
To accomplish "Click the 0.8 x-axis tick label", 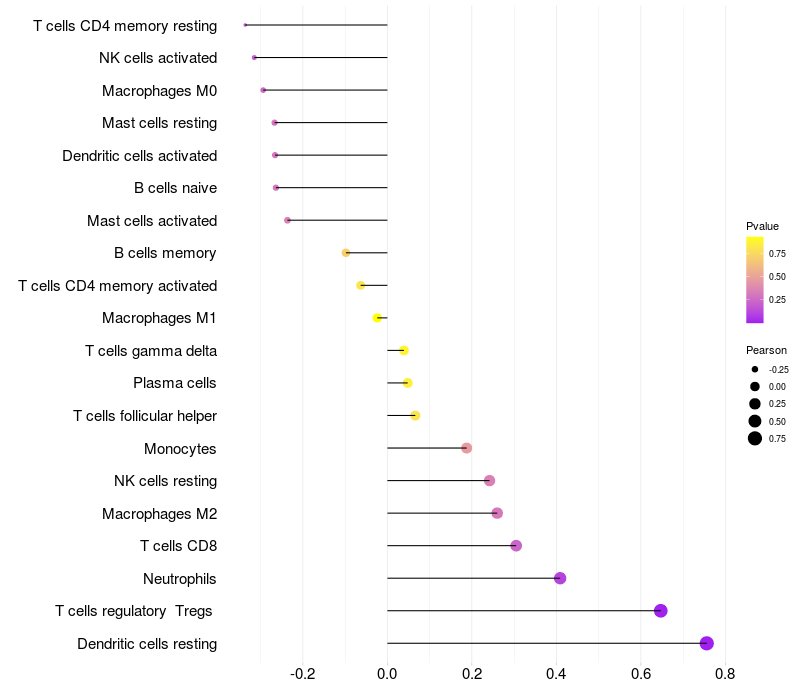I will click(x=725, y=674).
